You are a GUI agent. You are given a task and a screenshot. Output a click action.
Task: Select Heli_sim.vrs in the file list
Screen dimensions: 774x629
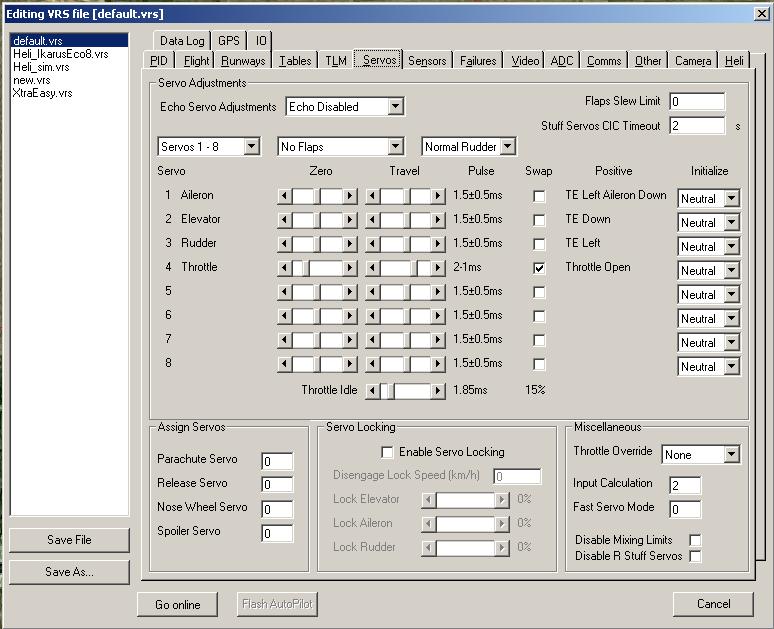pos(42,67)
